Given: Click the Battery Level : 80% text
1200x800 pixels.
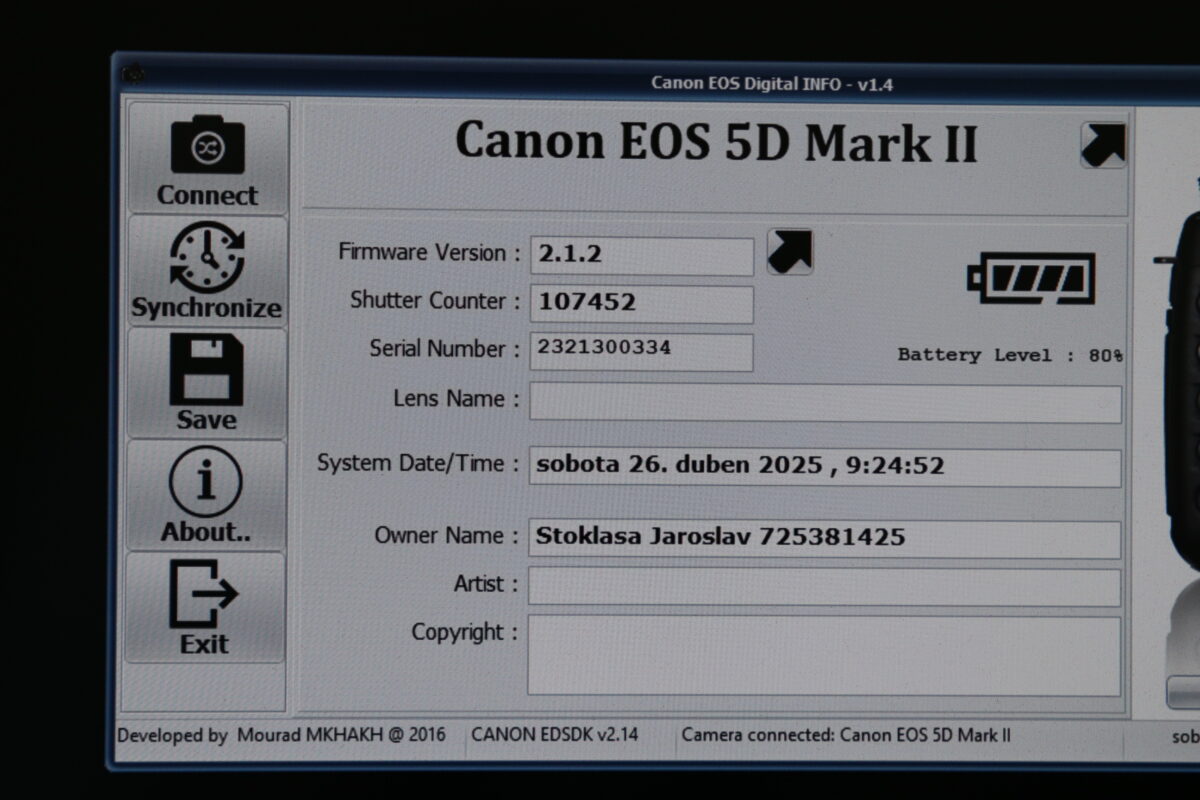Looking at the screenshot, I should click(x=1010, y=355).
